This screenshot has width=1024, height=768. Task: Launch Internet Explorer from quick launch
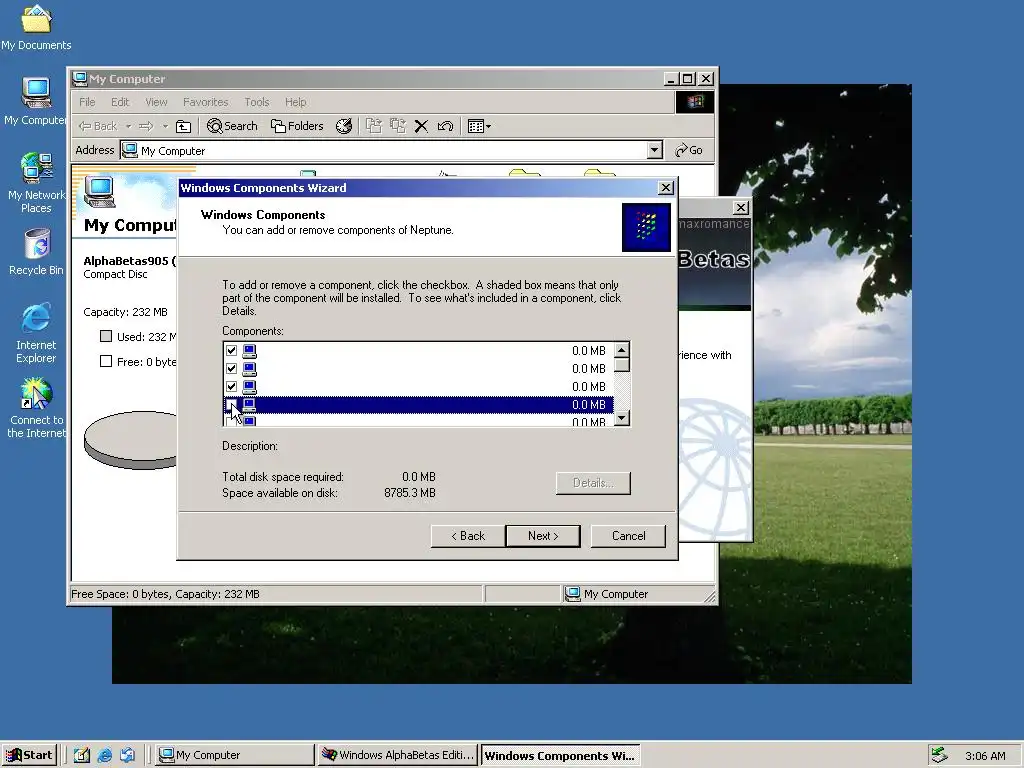(104, 755)
